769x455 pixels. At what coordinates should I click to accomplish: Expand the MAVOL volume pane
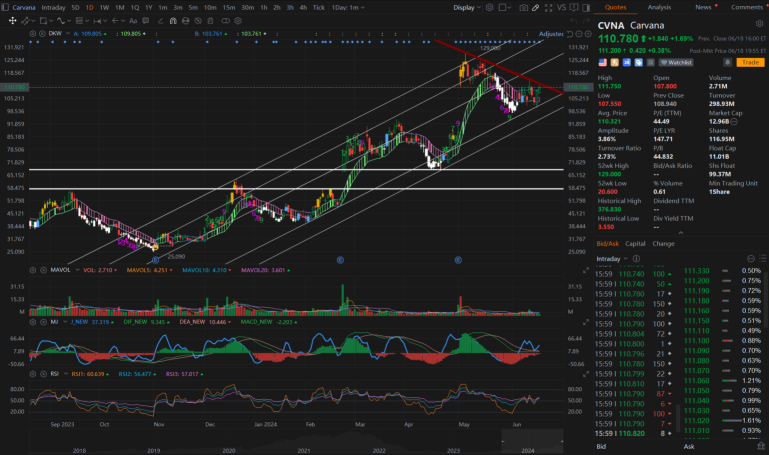tap(586, 270)
